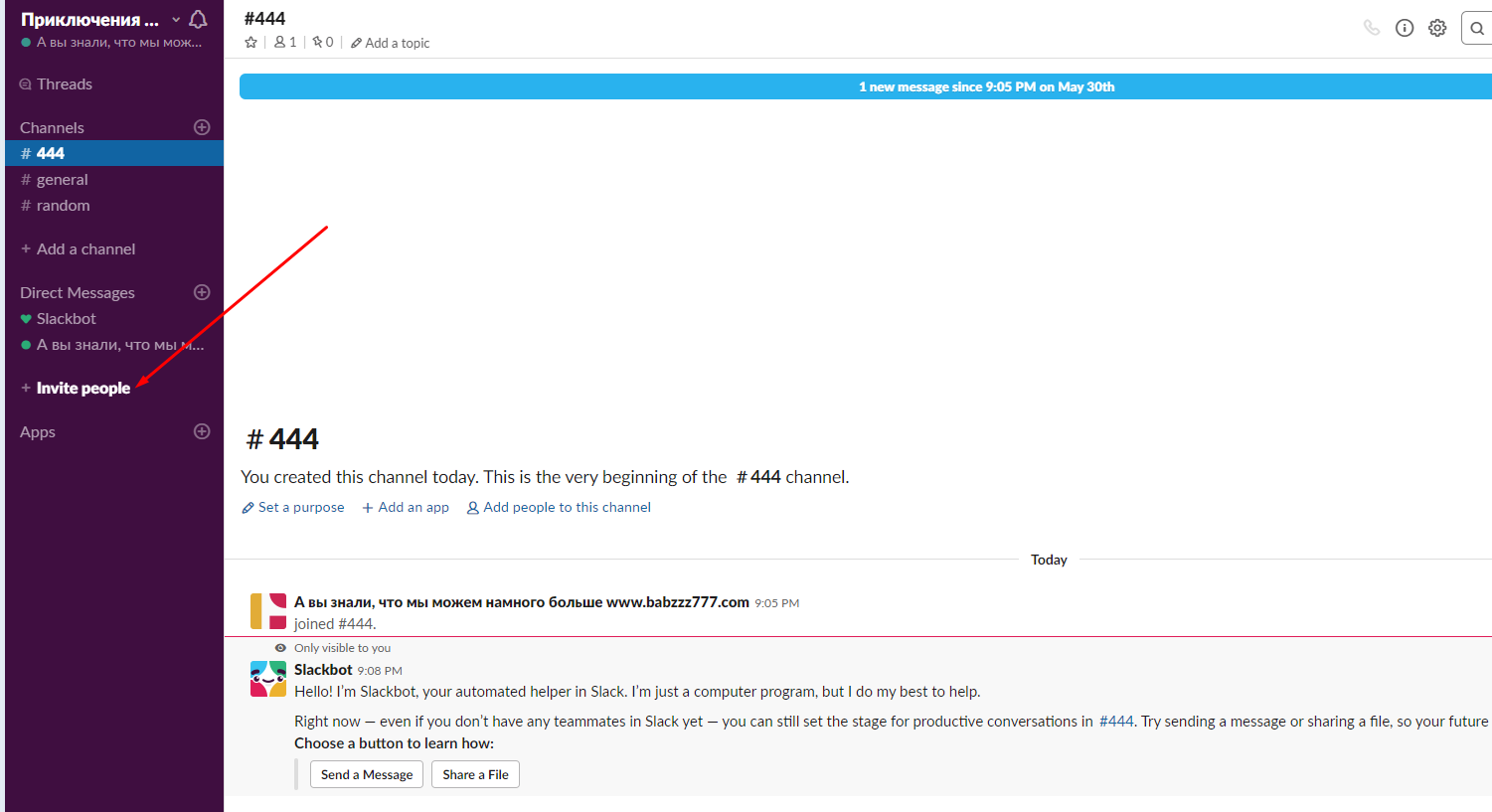Click the search box magnifier
Viewport: 1492px width, 812px height.
tap(1477, 29)
